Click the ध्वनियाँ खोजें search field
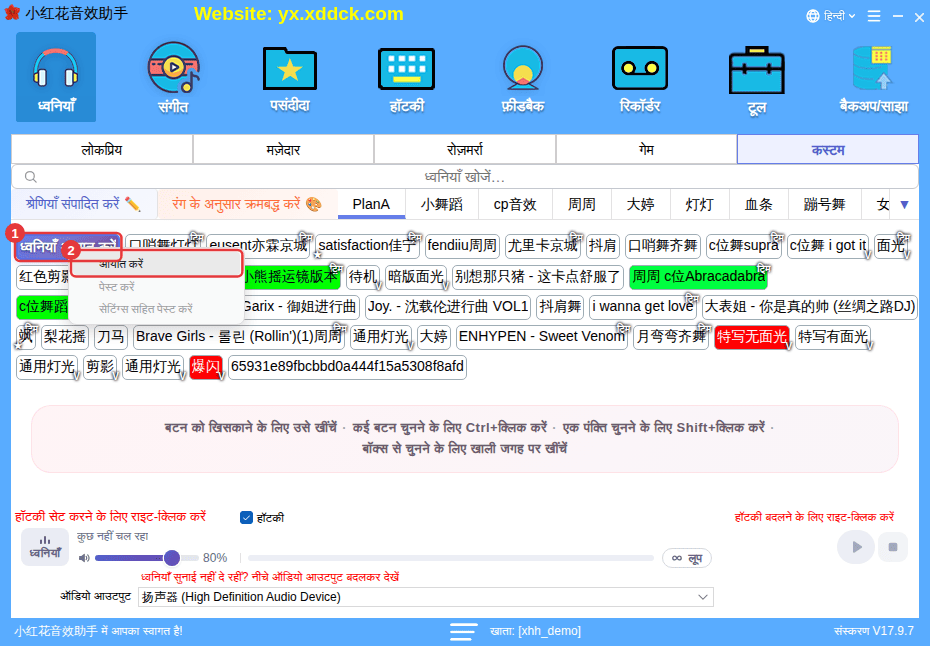 (x=465, y=177)
